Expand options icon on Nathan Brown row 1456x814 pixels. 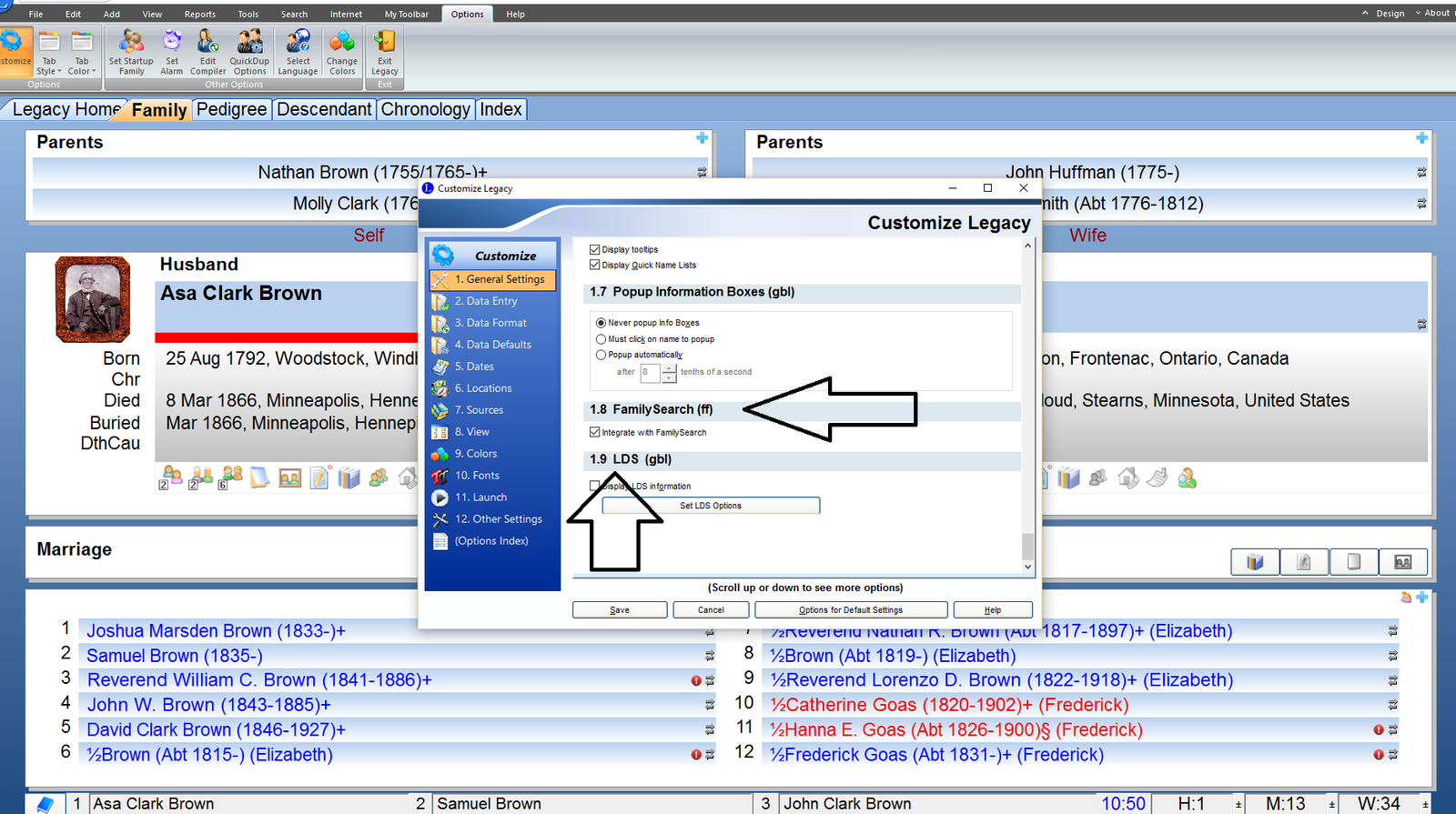pos(702,172)
